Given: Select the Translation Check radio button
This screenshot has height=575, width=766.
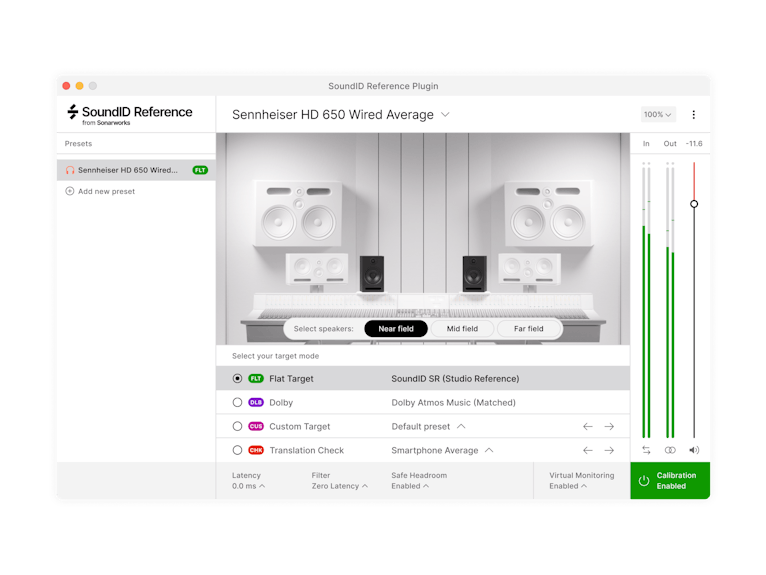Looking at the screenshot, I should (237, 450).
